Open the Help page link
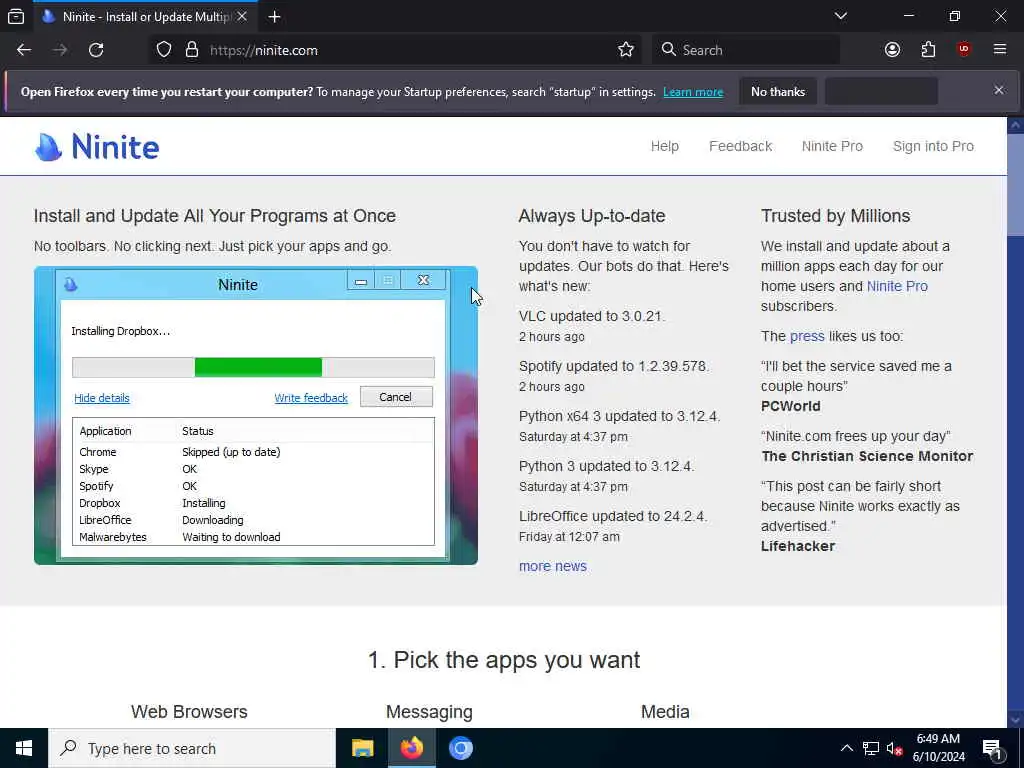Screen dimensions: 1024x768 point(665,146)
